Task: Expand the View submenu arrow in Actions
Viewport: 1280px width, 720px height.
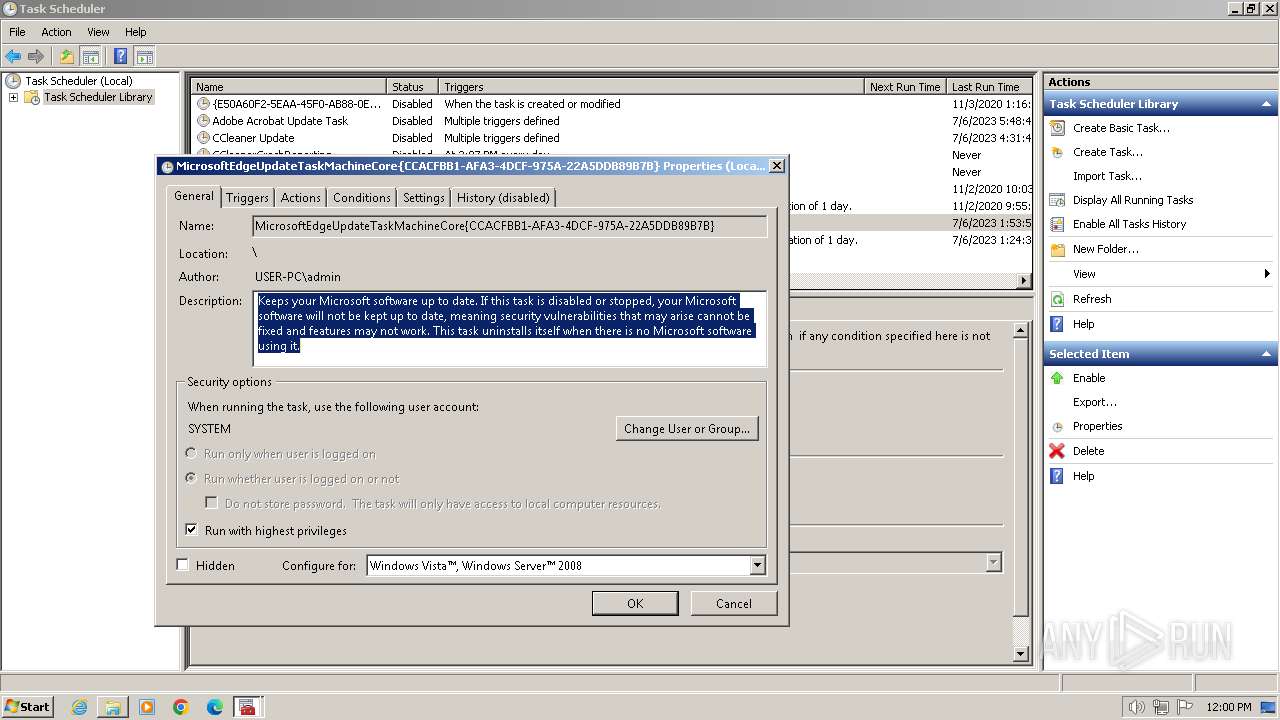Action: (x=1267, y=274)
